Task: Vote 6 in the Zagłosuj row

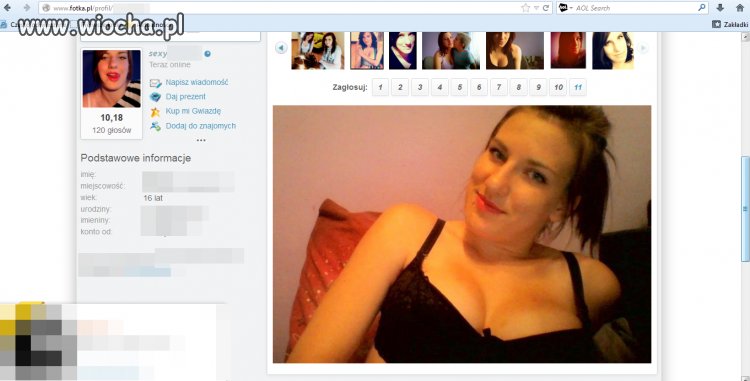Action: pyautogui.click(x=479, y=87)
